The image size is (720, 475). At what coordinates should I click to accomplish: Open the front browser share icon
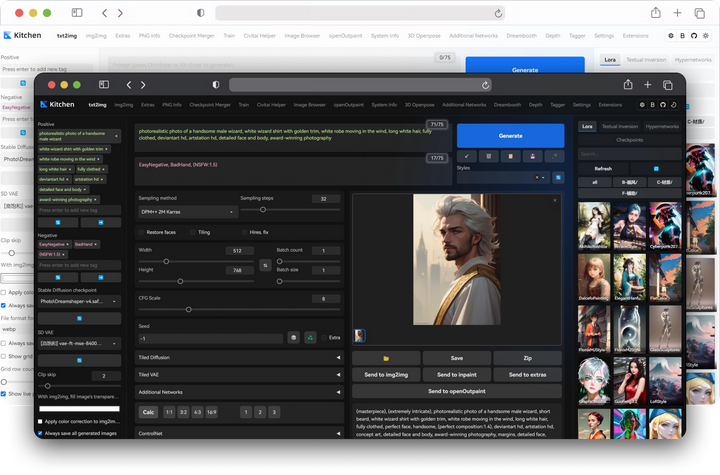pyautogui.click(x=628, y=85)
